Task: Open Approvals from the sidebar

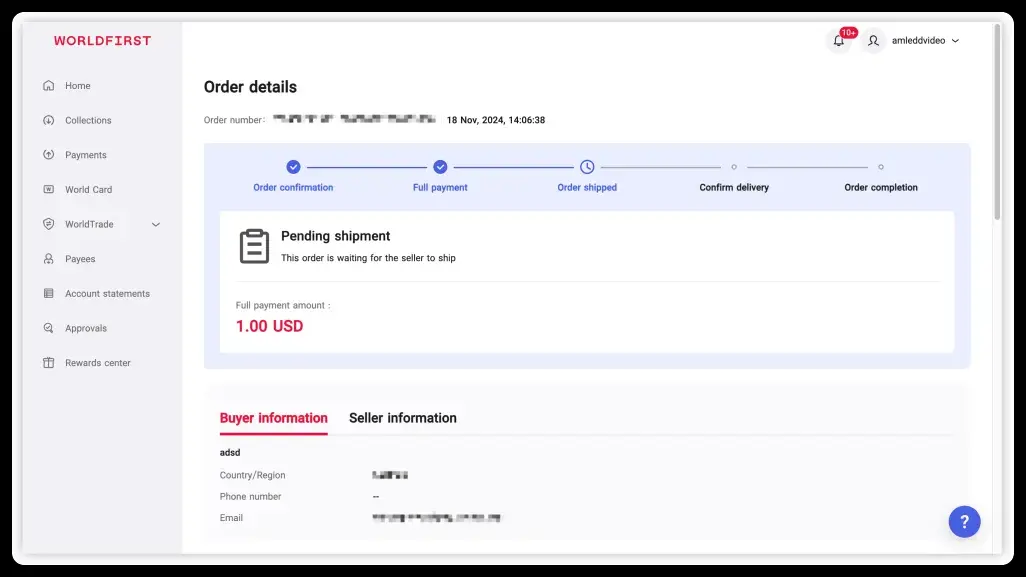Action: tap(85, 328)
